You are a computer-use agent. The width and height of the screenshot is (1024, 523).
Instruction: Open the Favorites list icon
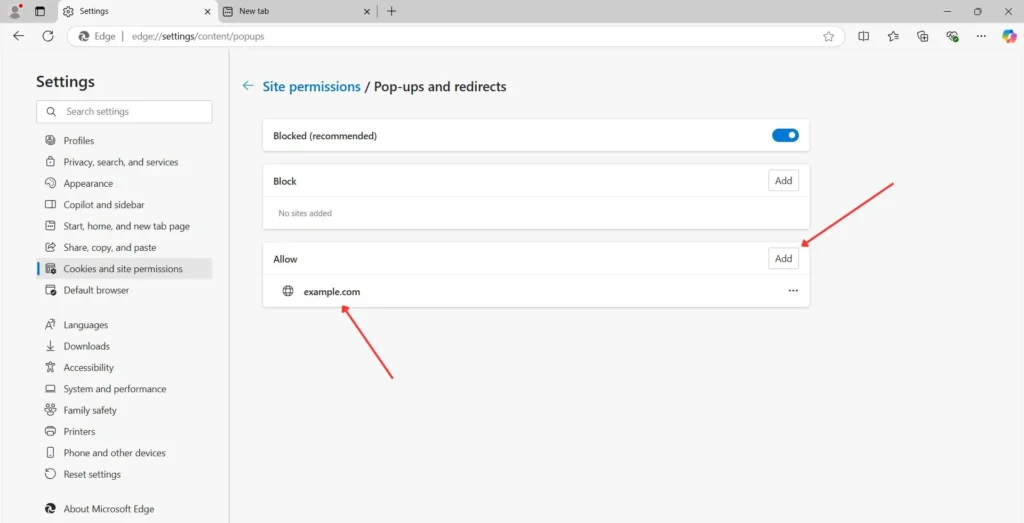coord(893,37)
